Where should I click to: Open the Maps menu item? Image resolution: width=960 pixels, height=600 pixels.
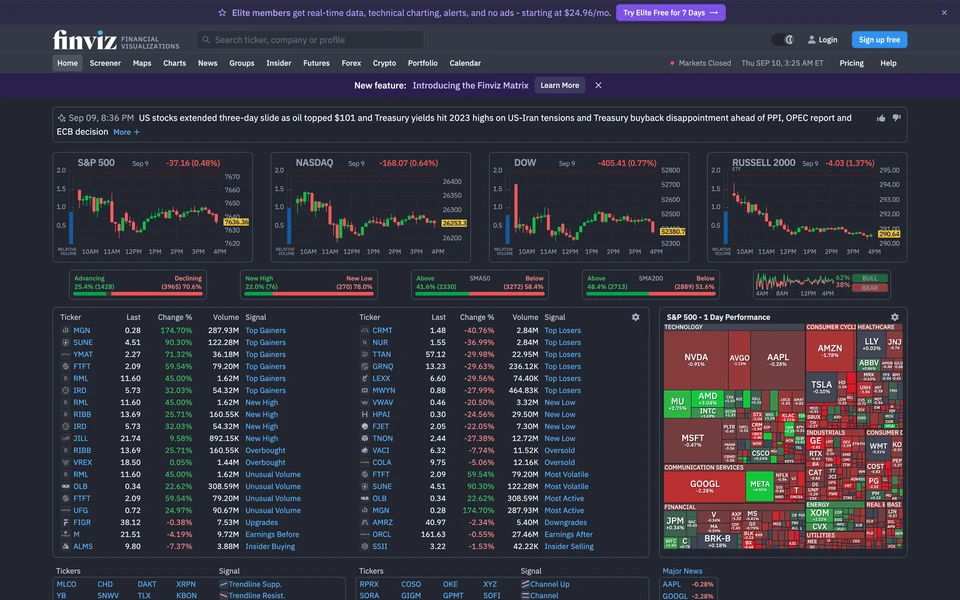click(142, 63)
